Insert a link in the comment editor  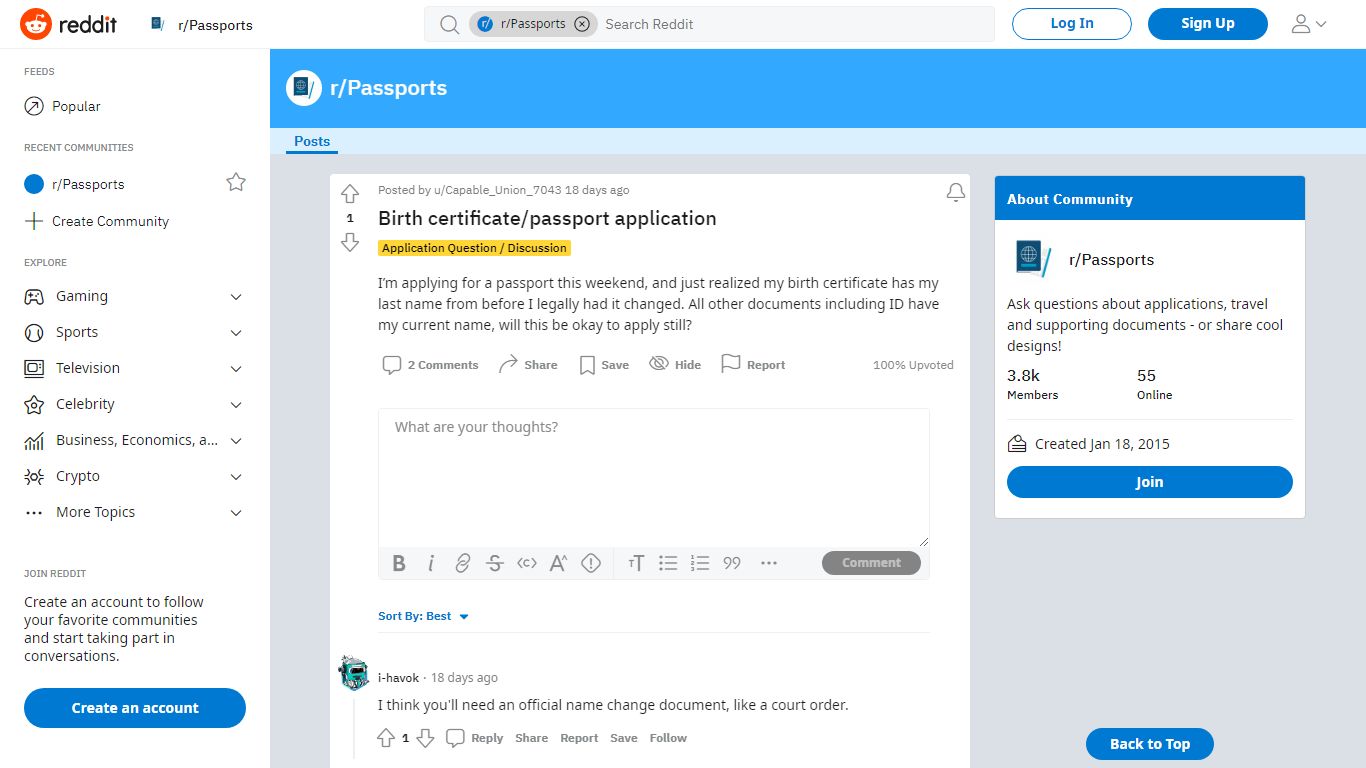(463, 563)
